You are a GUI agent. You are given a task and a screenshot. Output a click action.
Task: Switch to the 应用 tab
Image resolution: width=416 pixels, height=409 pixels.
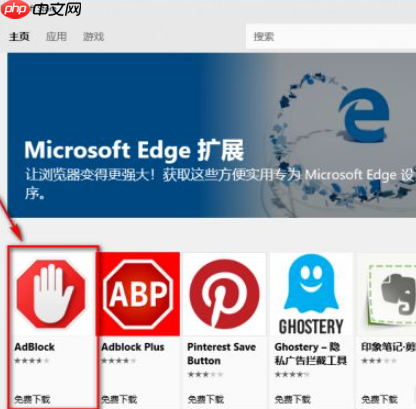pos(56,36)
